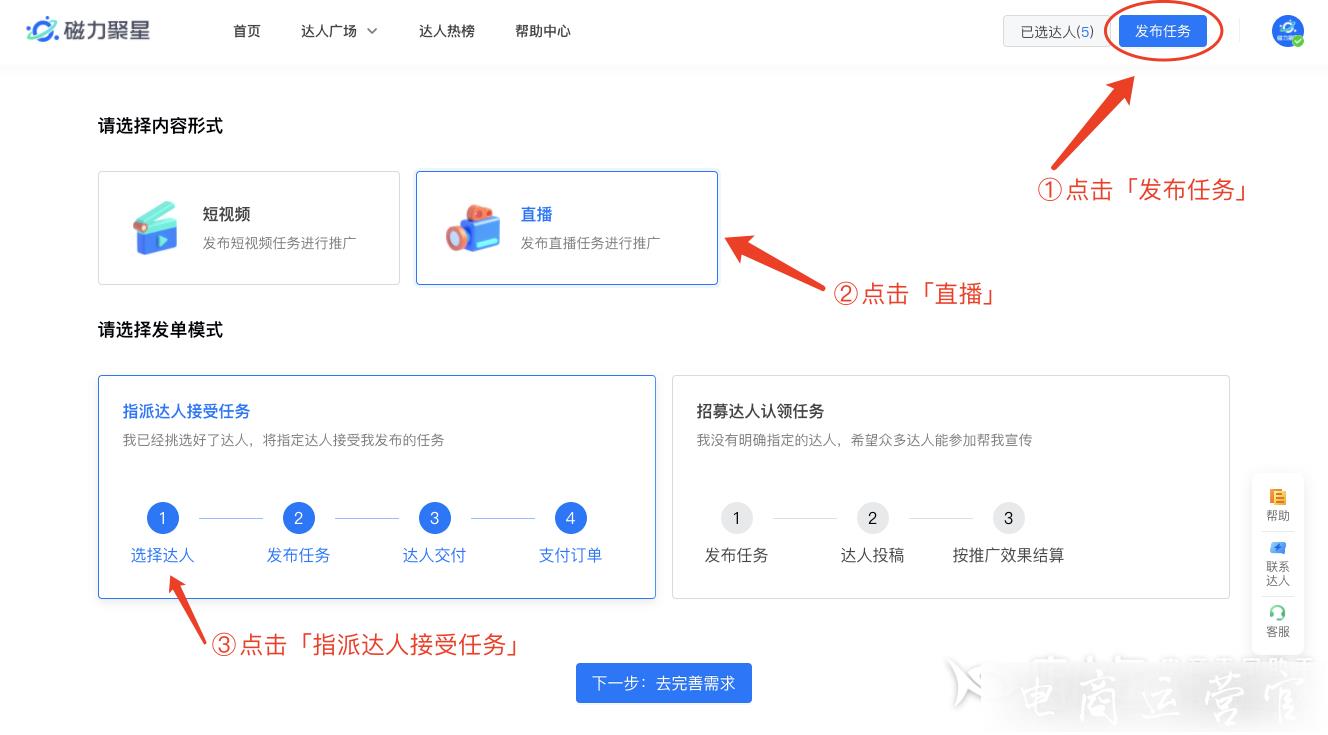Go to 首页 in navigation
The height and width of the screenshot is (735, 1328).
[247, 31]
